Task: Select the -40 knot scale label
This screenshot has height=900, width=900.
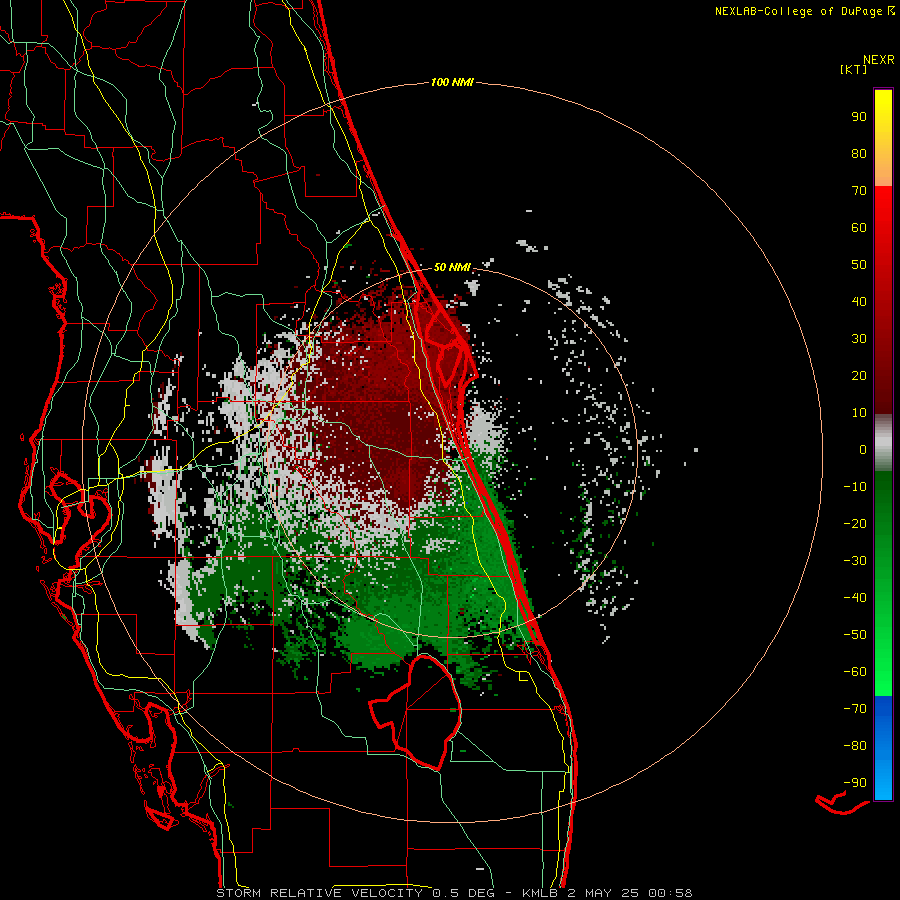Action: pos(855,598)
